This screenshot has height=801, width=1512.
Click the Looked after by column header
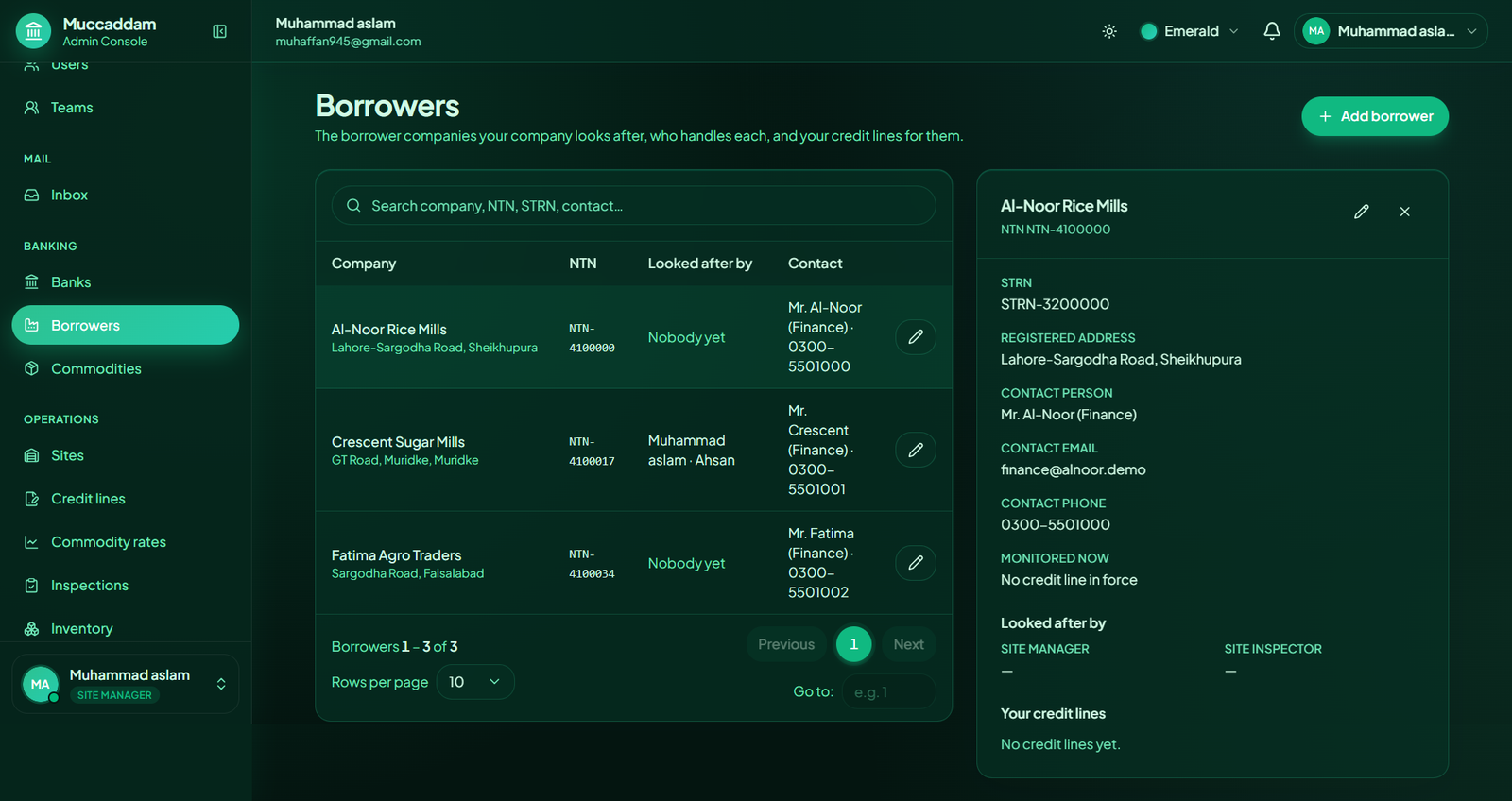click(700, 264)
